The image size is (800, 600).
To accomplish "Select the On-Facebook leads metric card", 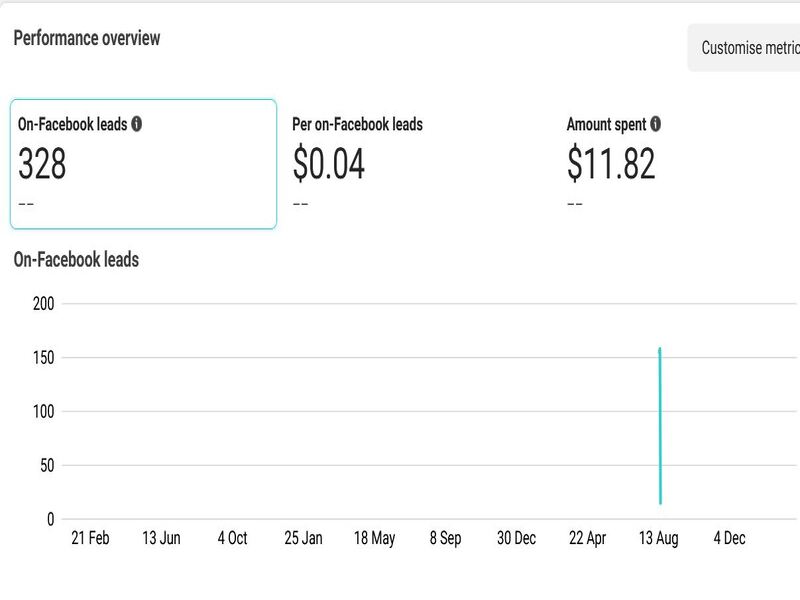I will (x=143, y=164).
